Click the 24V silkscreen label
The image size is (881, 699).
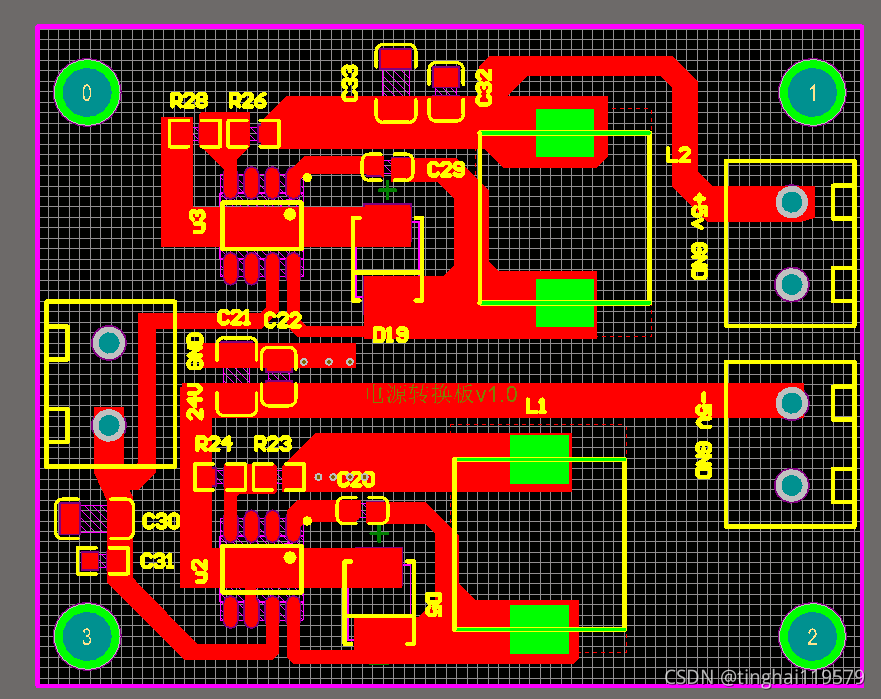click(x=195, y=402)
